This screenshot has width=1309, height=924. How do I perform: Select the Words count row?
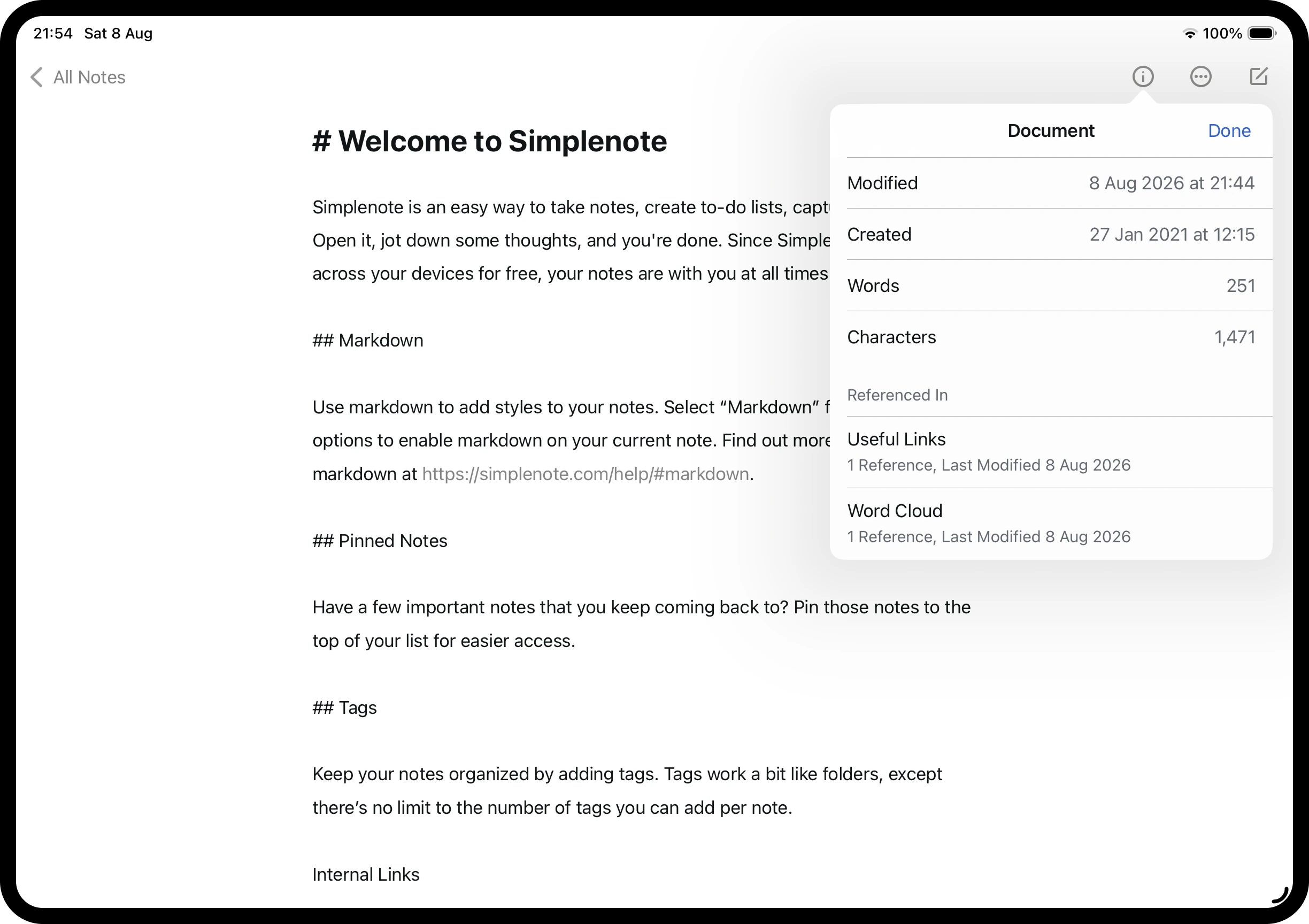point(1050,286)
